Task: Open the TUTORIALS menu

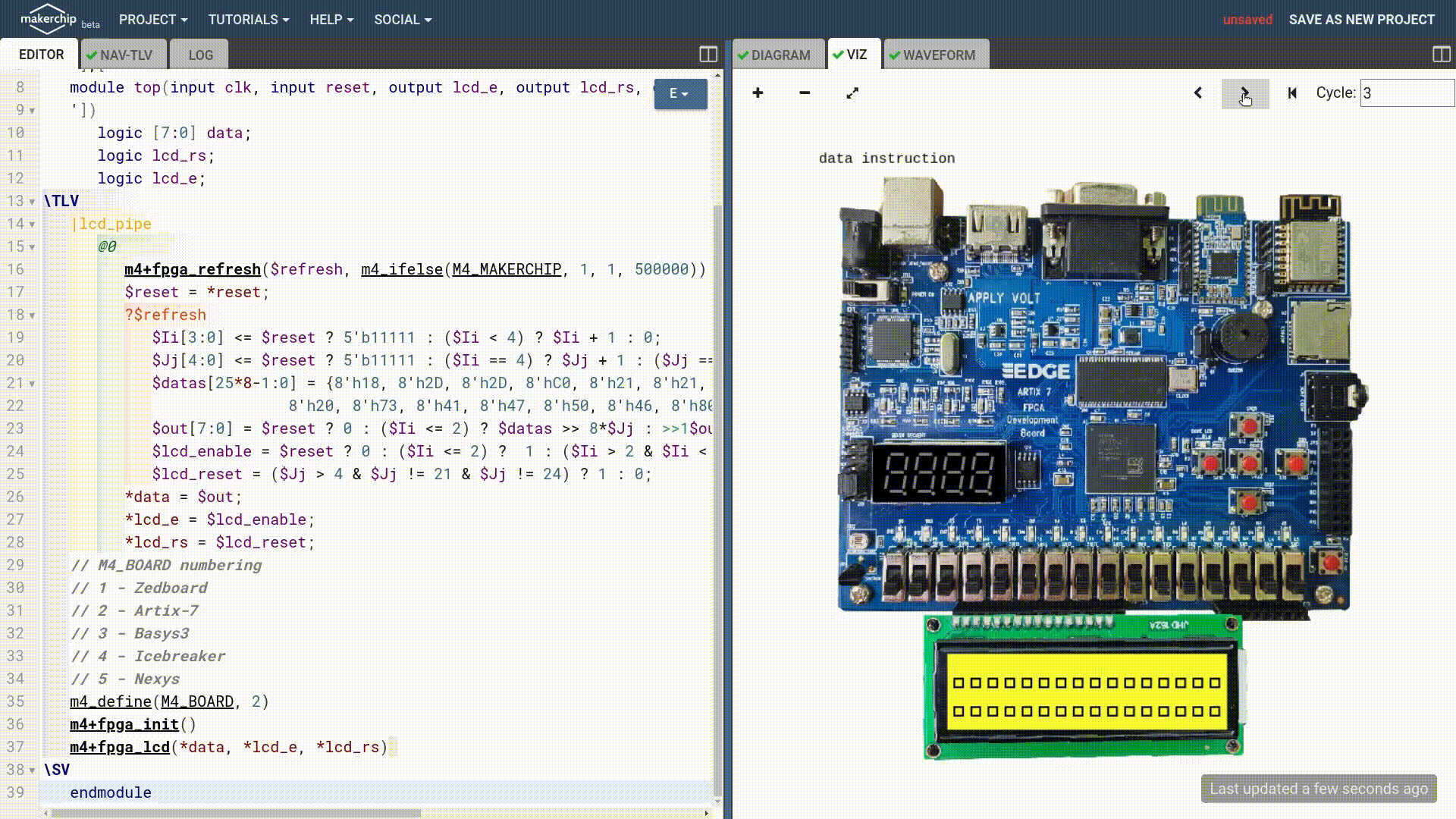Action: [248, 19]
